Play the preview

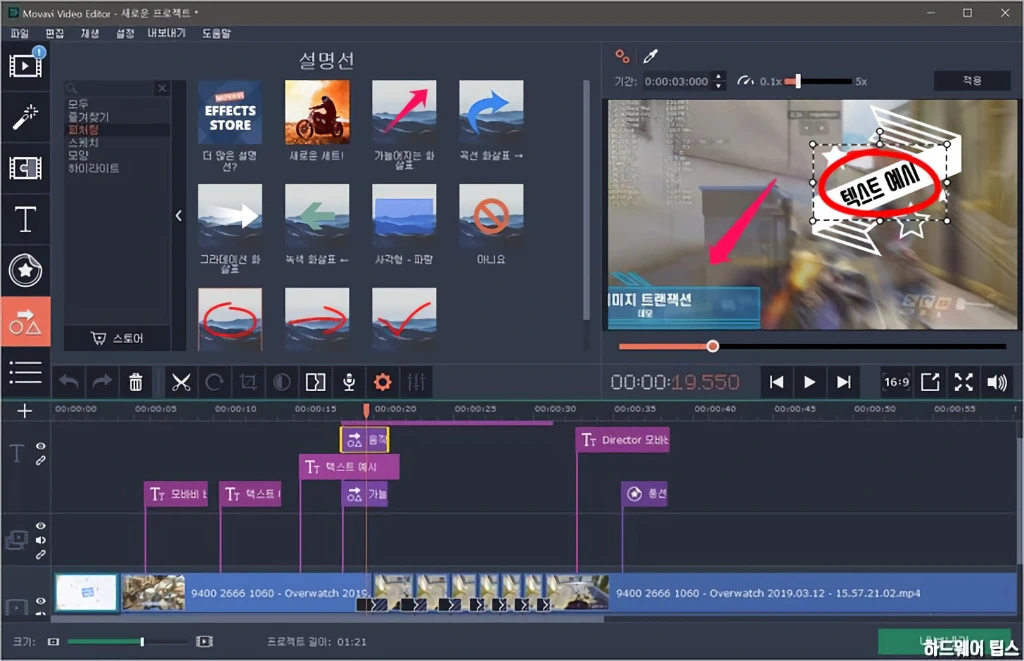[810, 382]
